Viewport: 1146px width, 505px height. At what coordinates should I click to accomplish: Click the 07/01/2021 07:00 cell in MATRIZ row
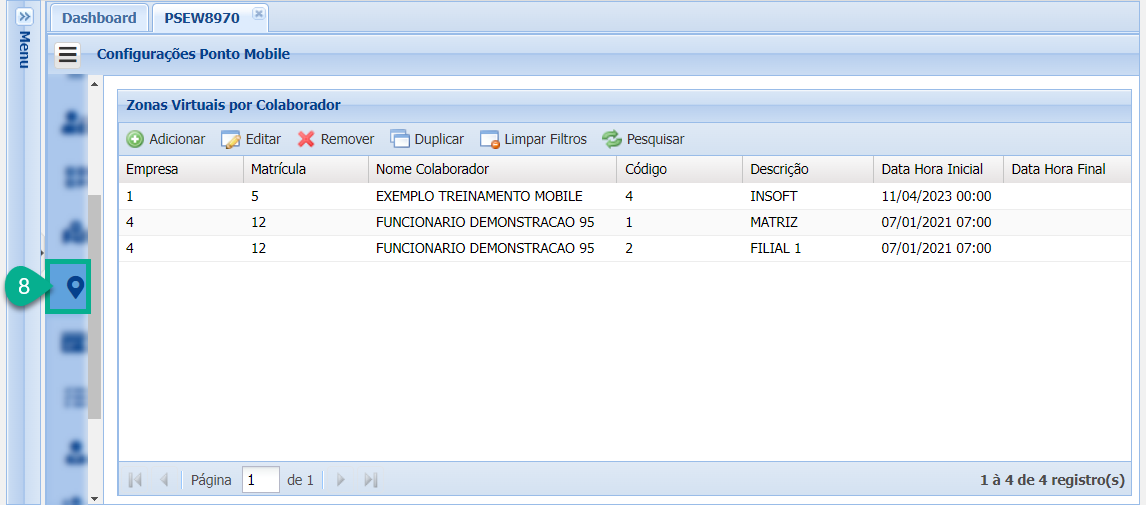tap(938, 222)
